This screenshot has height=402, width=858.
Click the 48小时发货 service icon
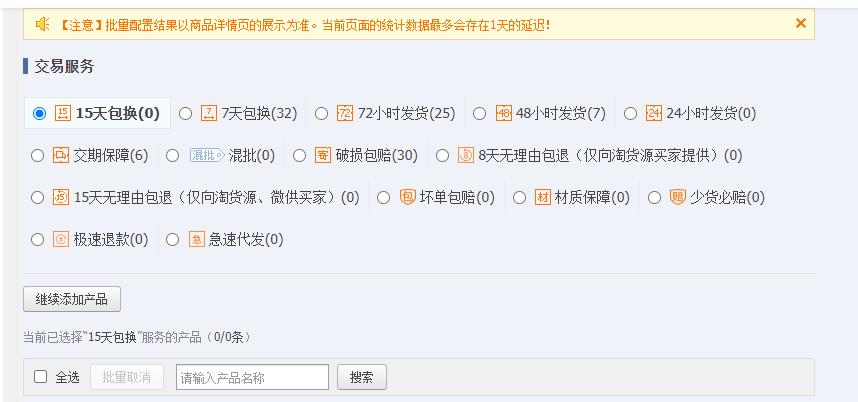coord(504,113)
